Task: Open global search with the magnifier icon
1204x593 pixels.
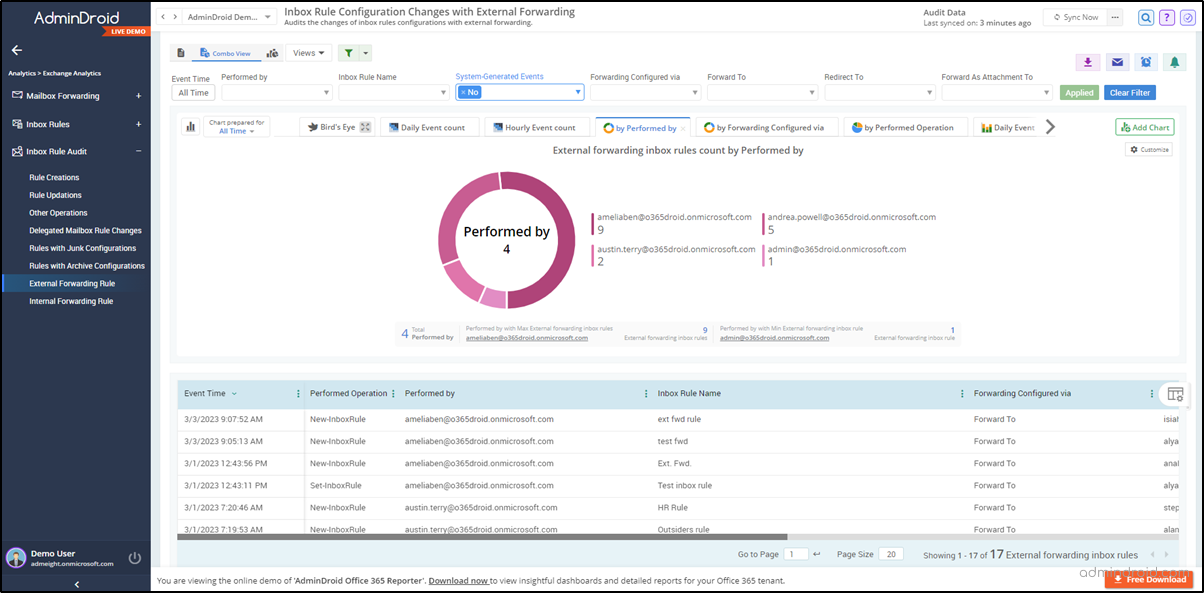Action: (x=1146, y=17)
